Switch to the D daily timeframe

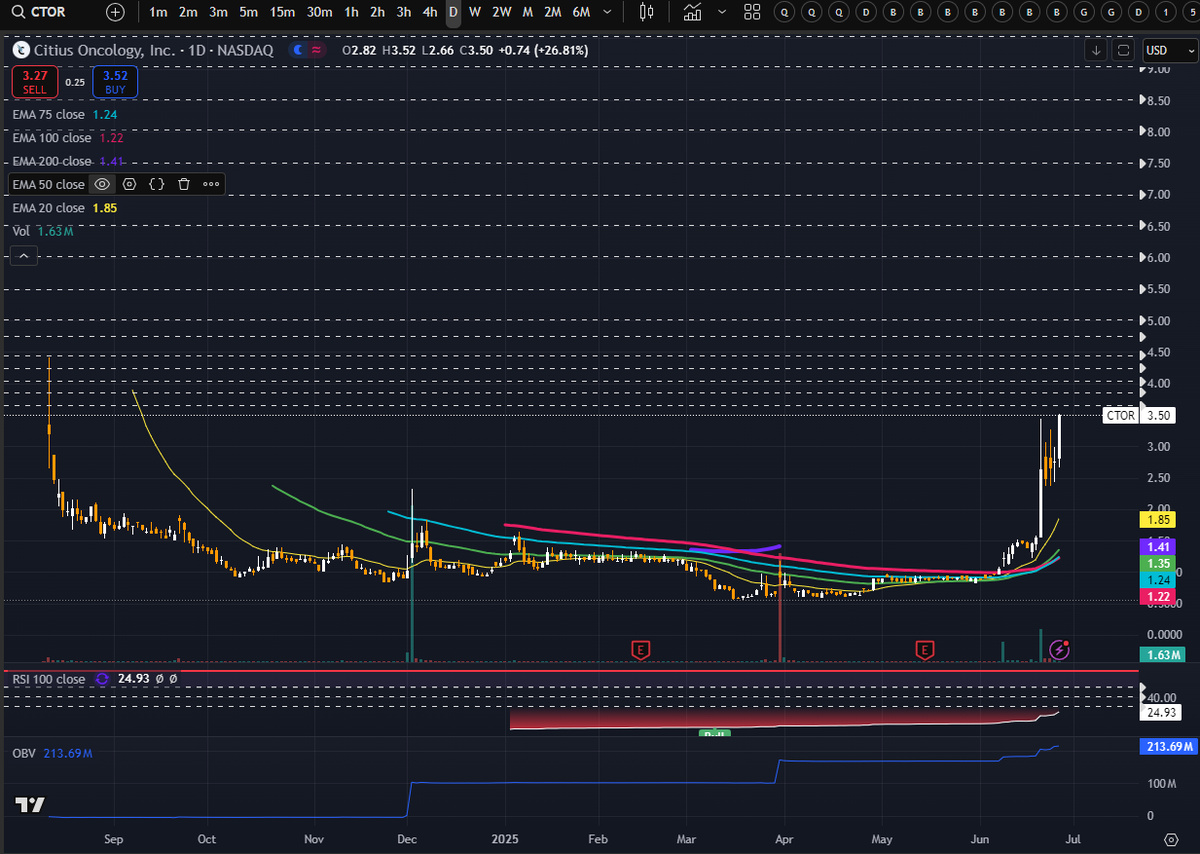coord(453,12)
